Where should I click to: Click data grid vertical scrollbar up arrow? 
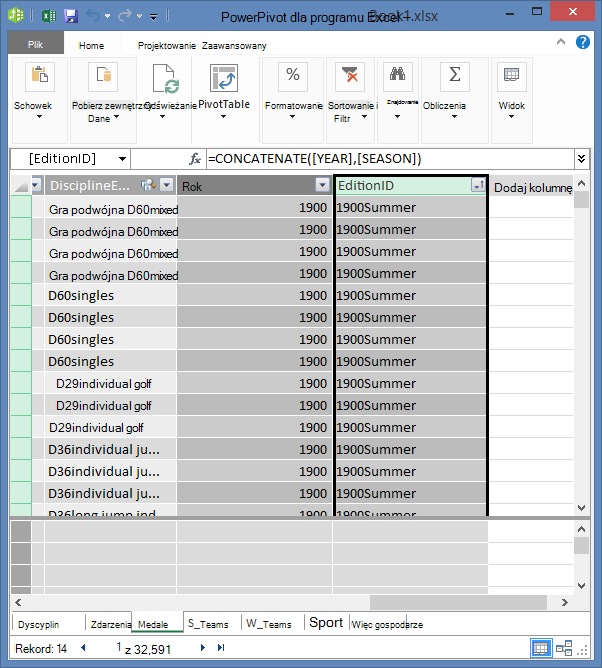pos(582,184)
